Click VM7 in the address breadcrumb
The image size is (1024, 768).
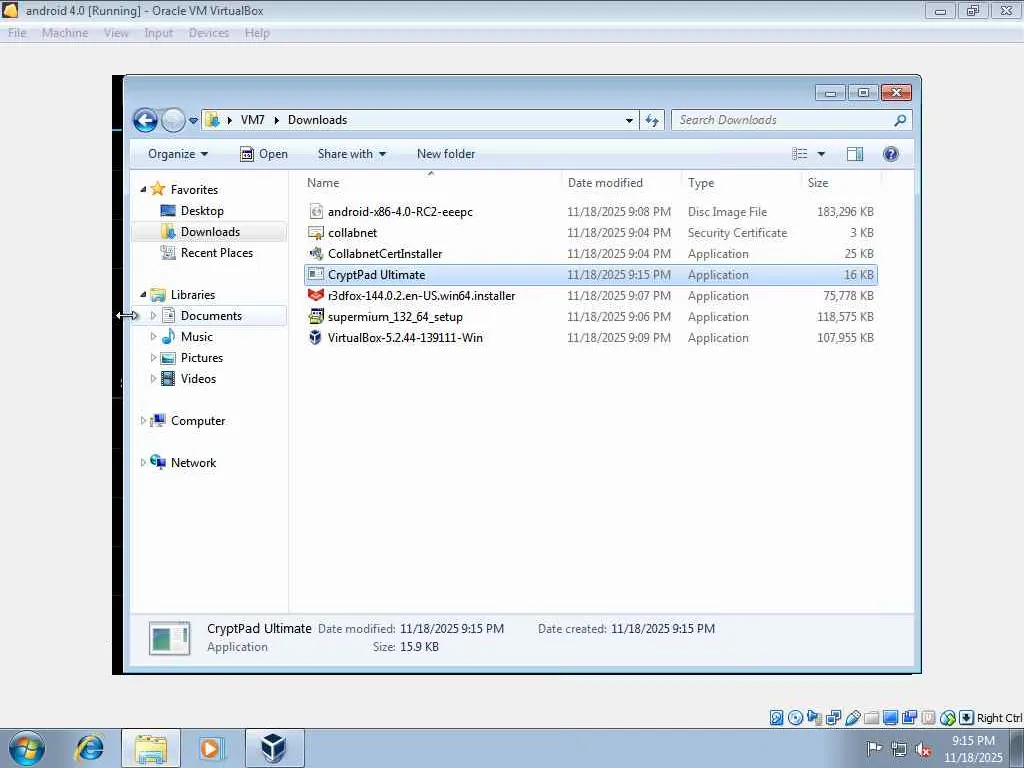tap(252, 120)
